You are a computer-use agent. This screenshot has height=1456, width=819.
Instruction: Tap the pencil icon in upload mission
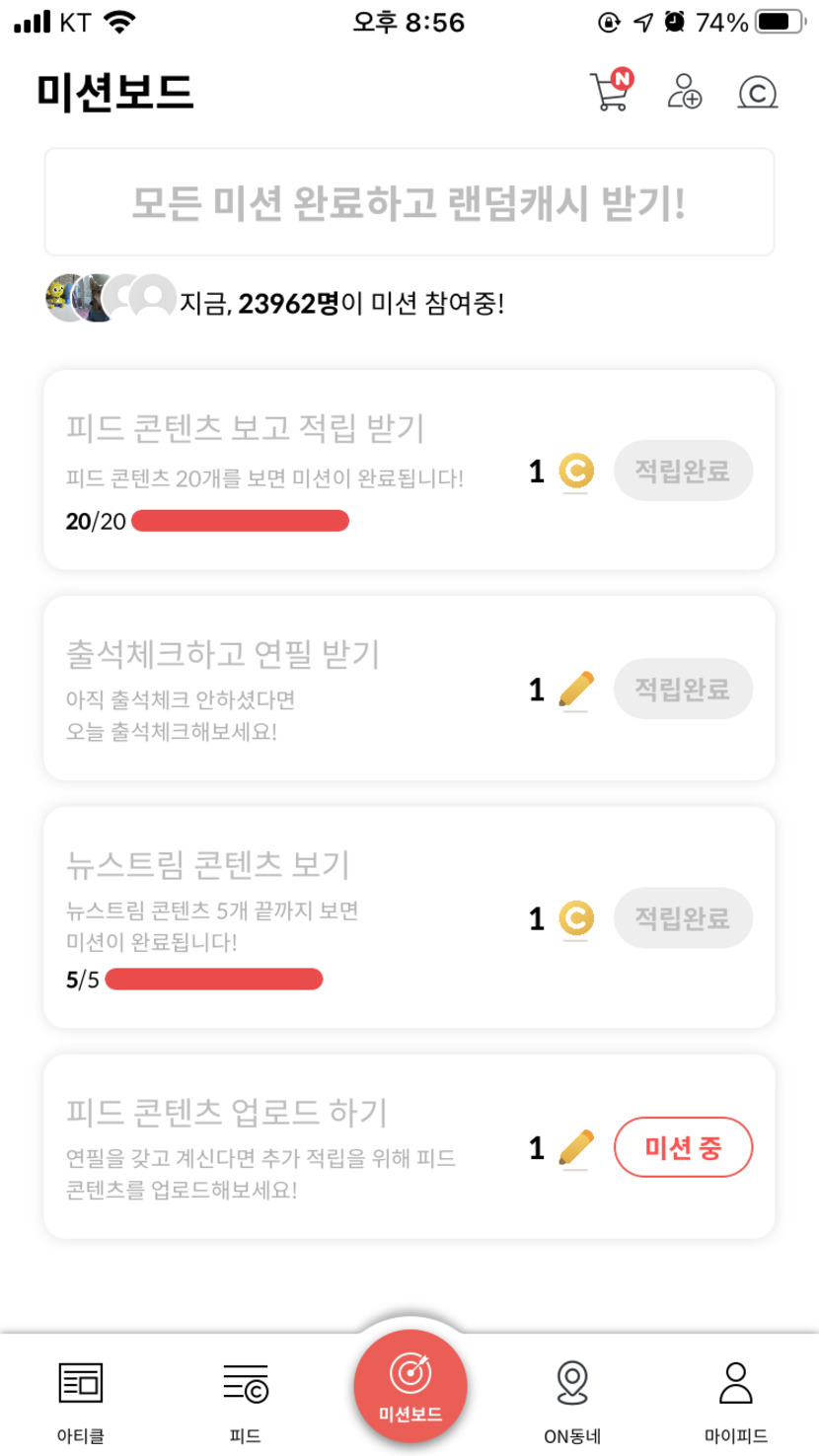pyautogui.click(x=576, y=1147)
